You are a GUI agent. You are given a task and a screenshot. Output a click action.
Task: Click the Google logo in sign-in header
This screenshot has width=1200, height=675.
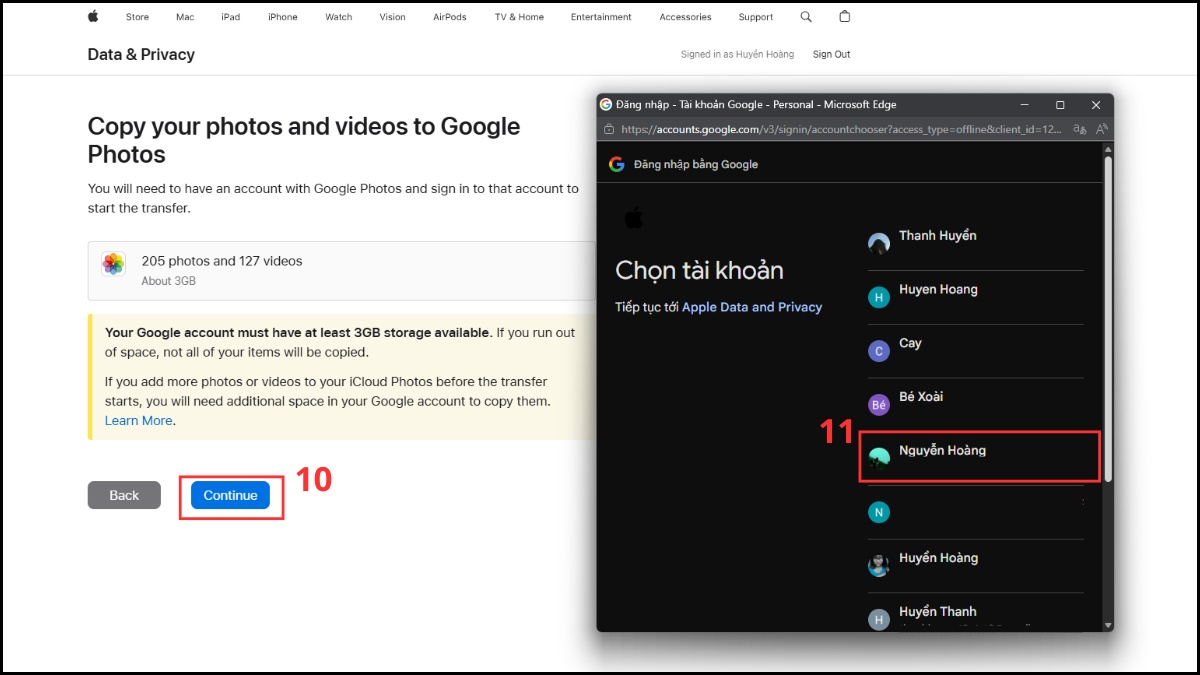[616, 164]
